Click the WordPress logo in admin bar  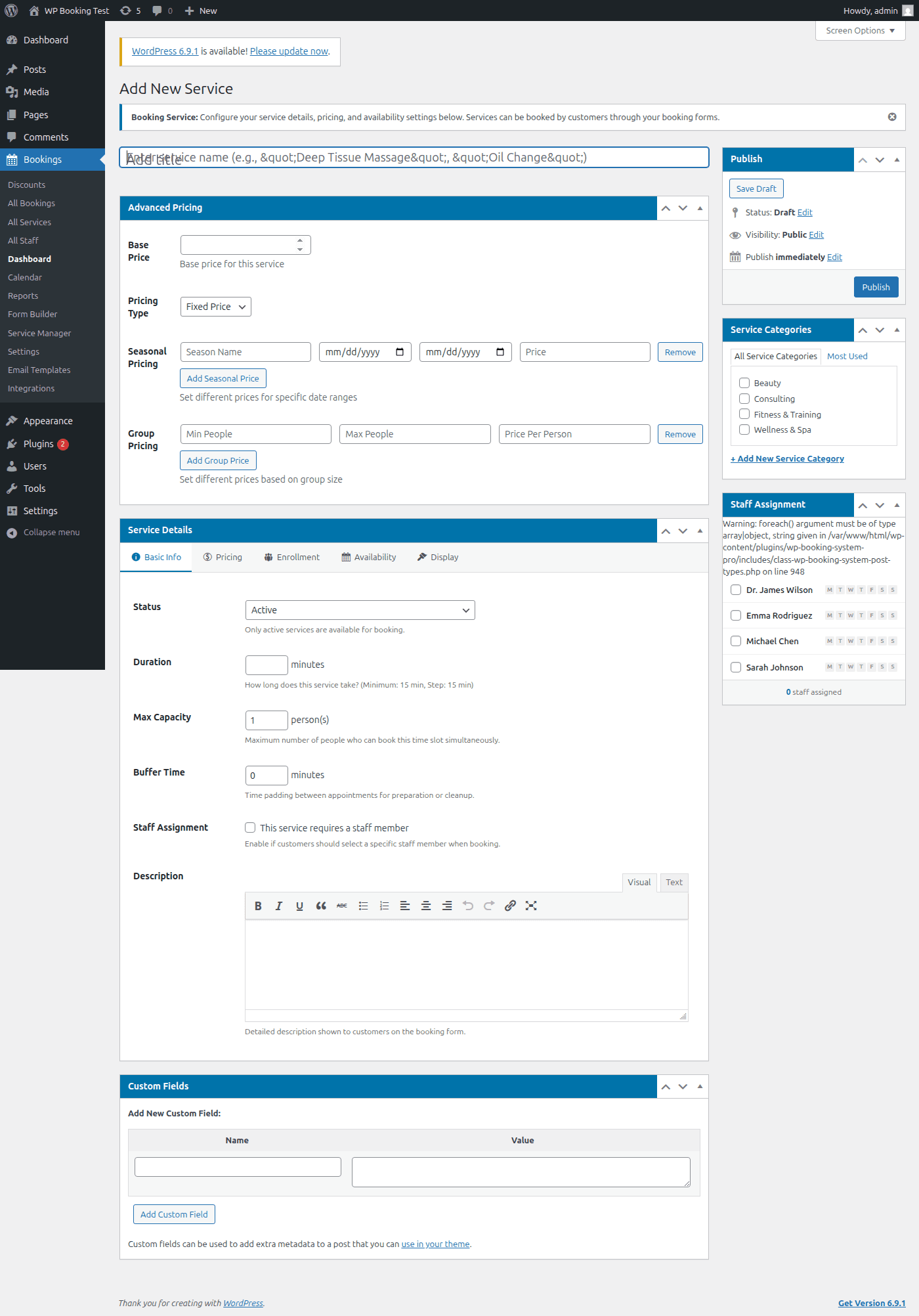(x=11, y=11)
